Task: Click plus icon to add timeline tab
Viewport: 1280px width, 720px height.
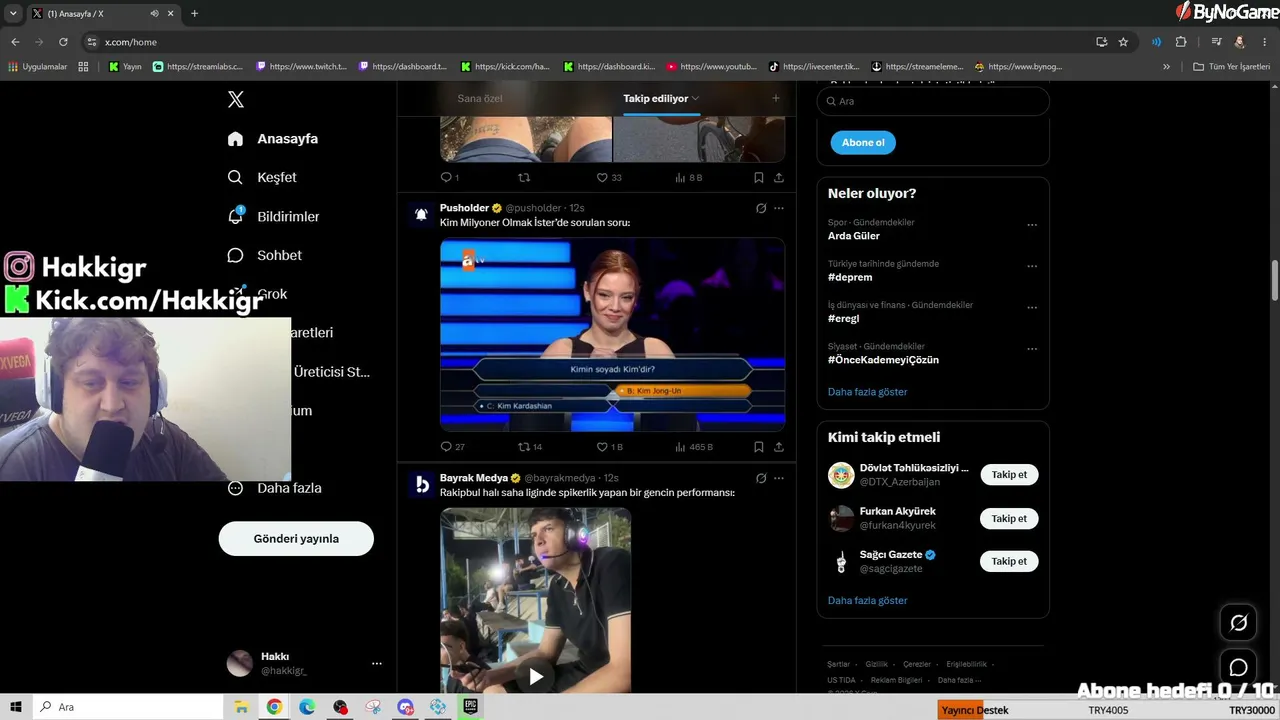Action: (x=776, y=98)
